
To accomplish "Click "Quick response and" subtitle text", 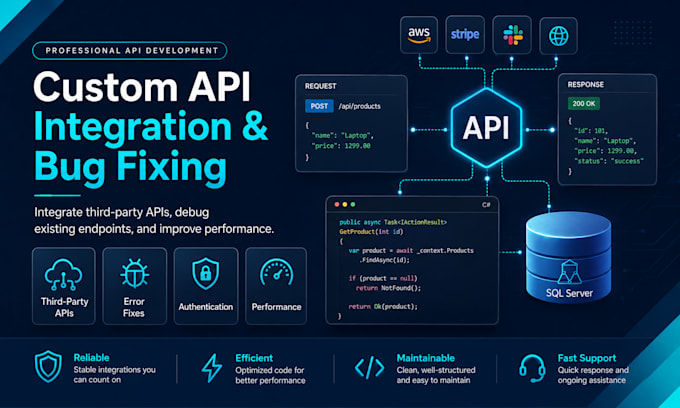I will coord(593,370).
